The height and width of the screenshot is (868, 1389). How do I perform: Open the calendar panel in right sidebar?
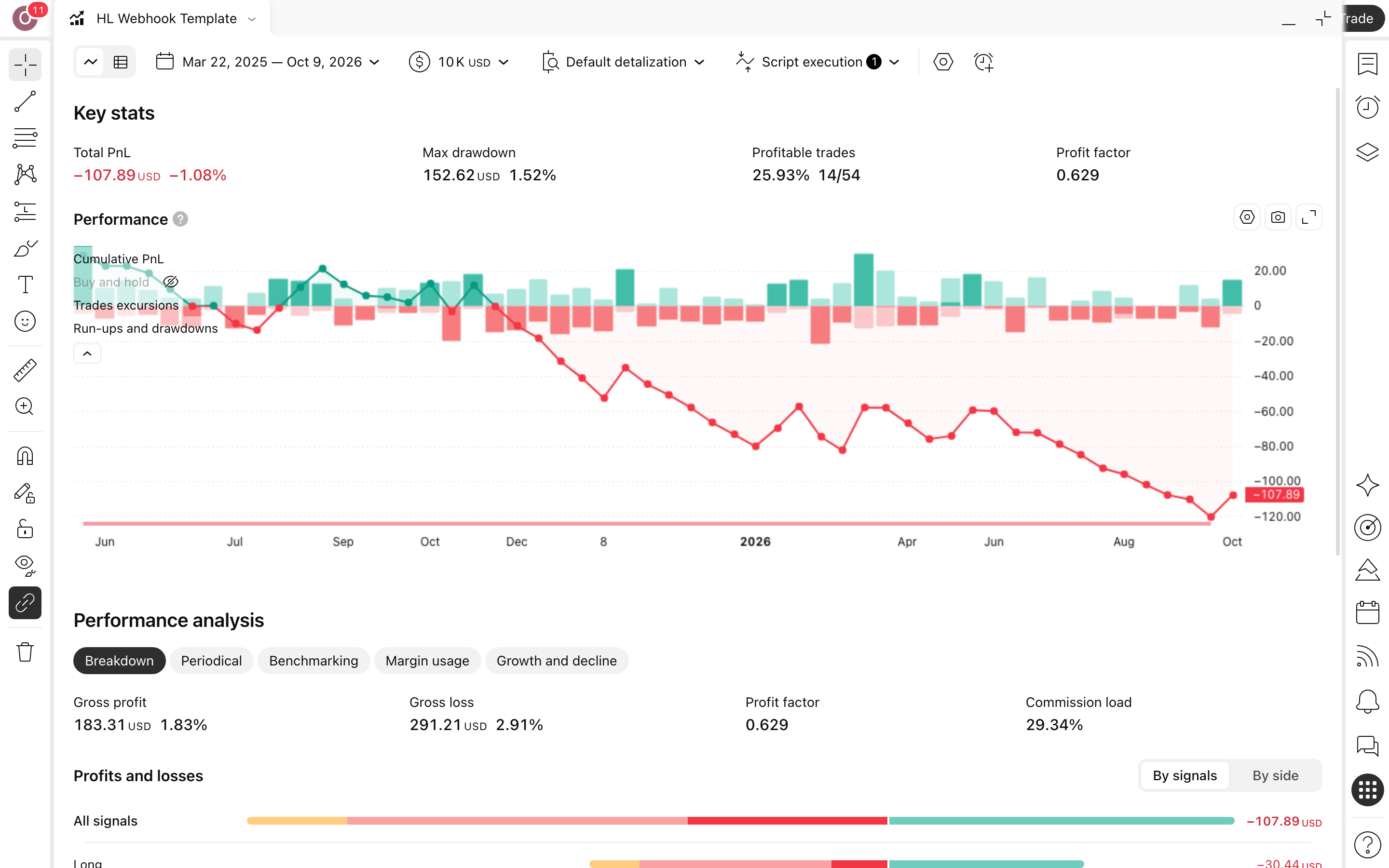tap(1367, 612)
